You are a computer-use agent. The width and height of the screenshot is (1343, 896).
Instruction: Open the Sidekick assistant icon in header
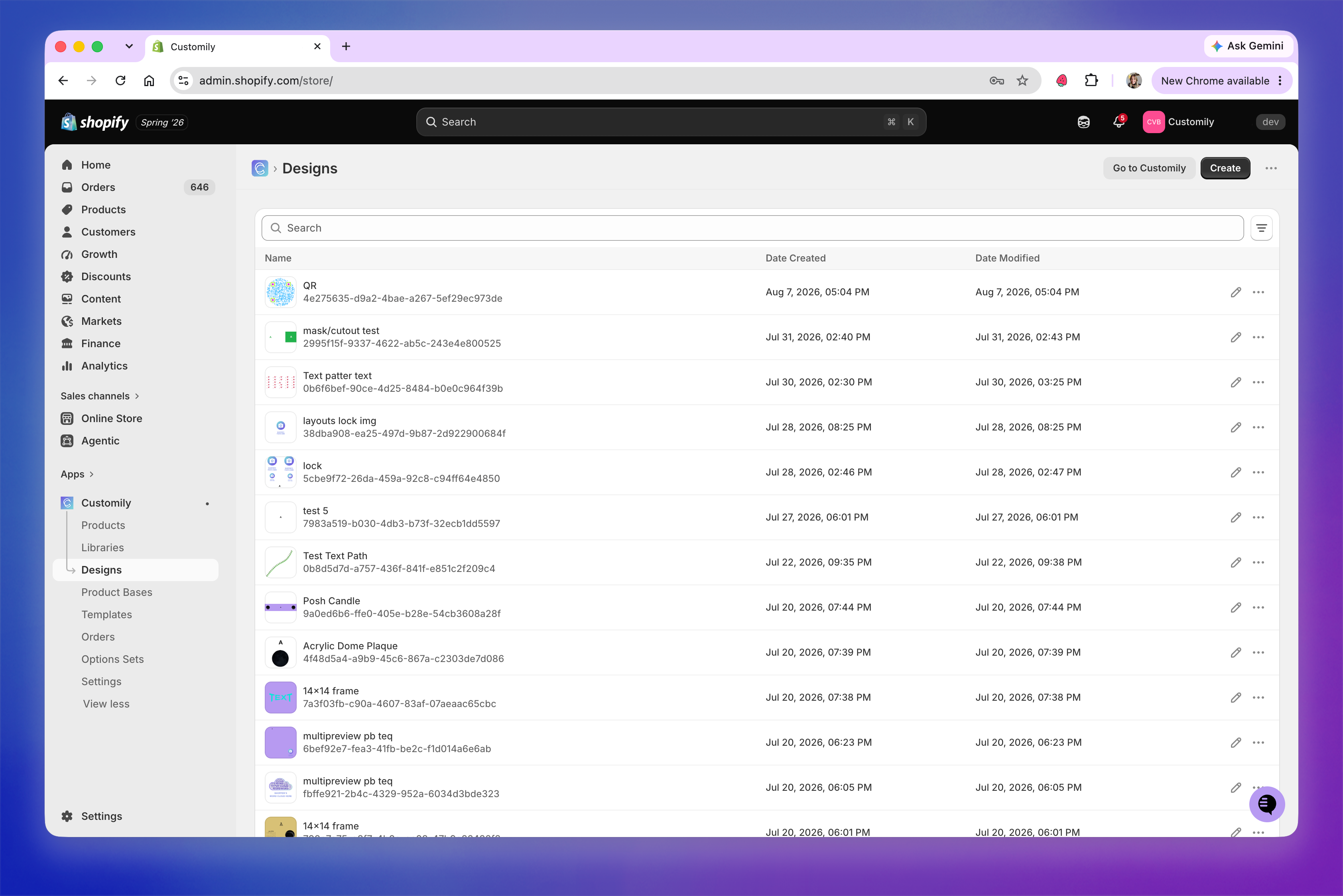coord(1083,122)
